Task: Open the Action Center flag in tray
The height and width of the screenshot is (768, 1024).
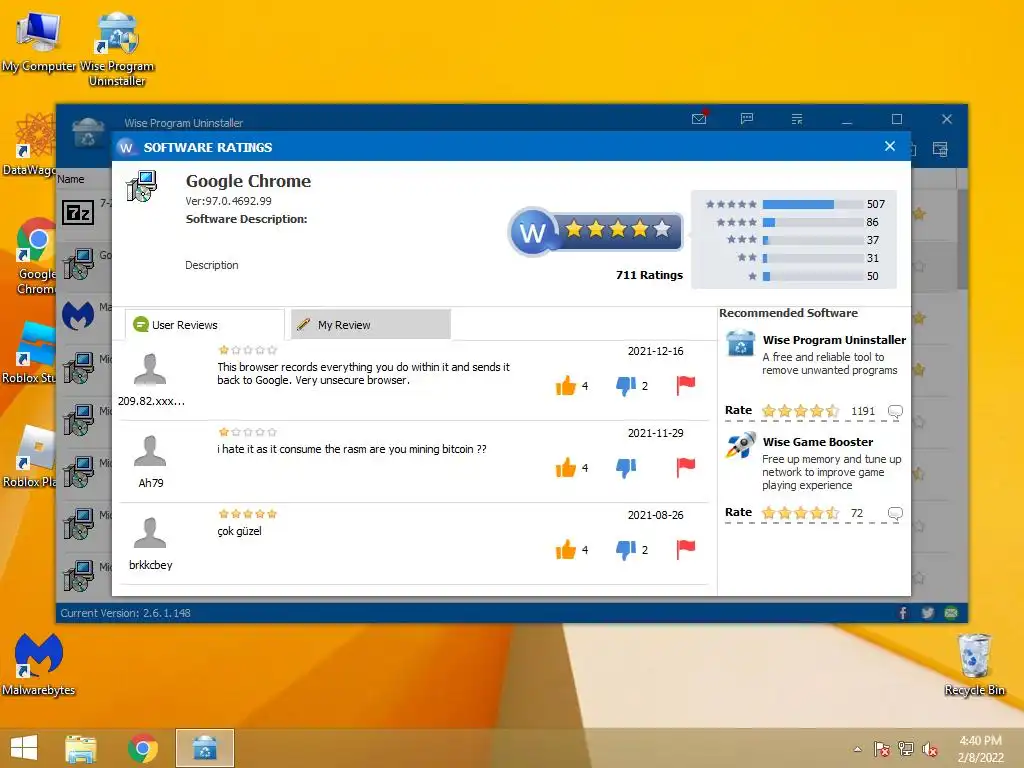Action: coord(882,749)
